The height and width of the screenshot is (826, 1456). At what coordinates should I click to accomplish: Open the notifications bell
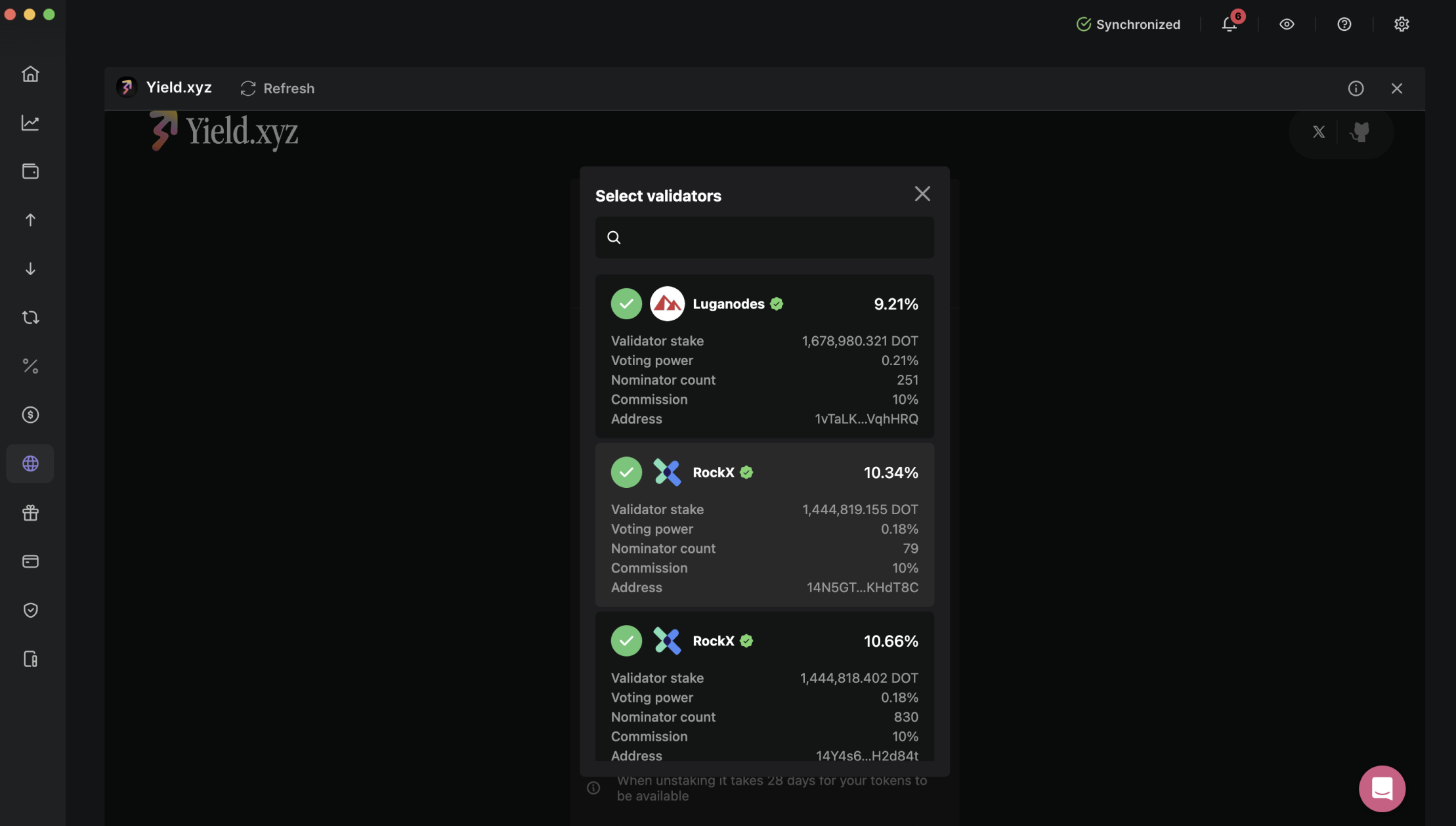tap(1229, 24)
